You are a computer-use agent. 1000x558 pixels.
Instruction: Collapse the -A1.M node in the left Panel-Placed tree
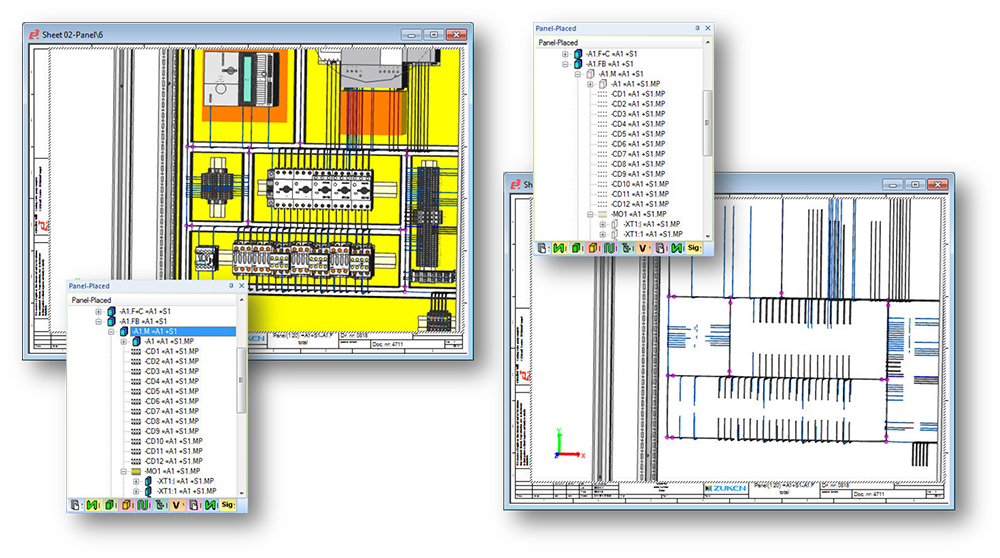tap(110, 331)
